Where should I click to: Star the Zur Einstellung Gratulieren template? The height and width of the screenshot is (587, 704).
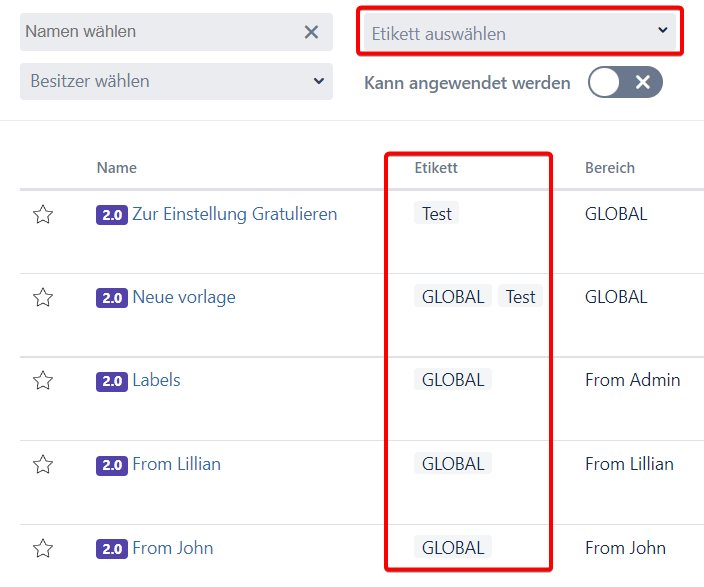(x=43, y=214)
